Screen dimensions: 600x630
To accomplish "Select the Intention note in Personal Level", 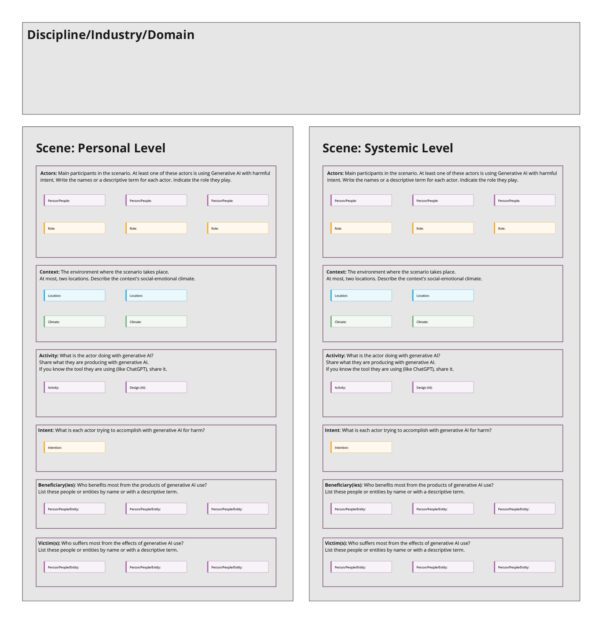I will click(74, 447).
